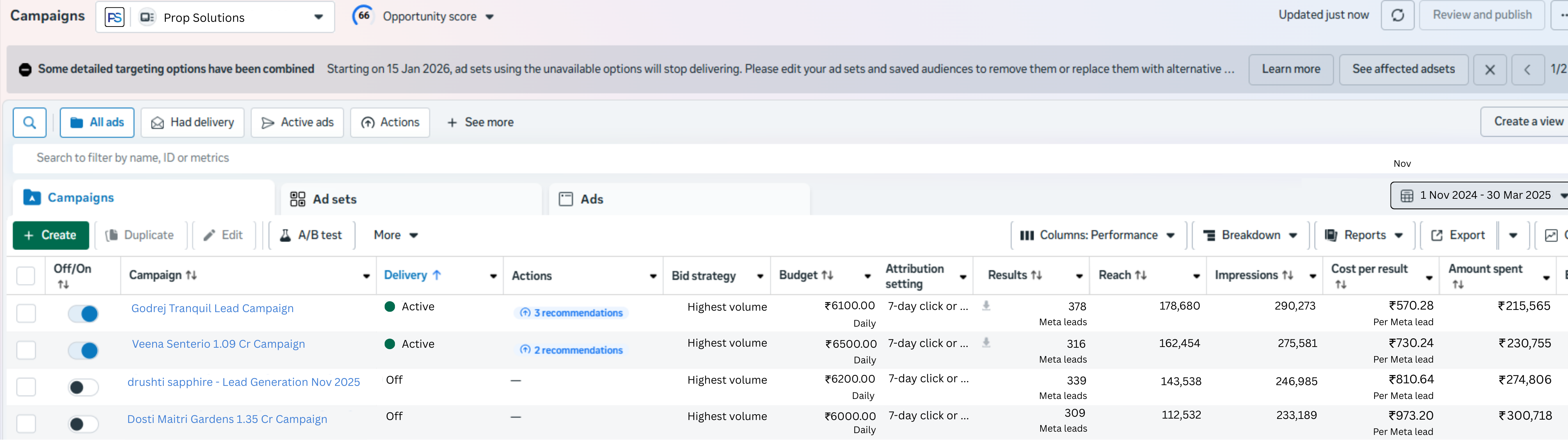1568x444 pixels.
Task: Turn on drushti sapphire campaign toggle
Action: coord(83,387)
